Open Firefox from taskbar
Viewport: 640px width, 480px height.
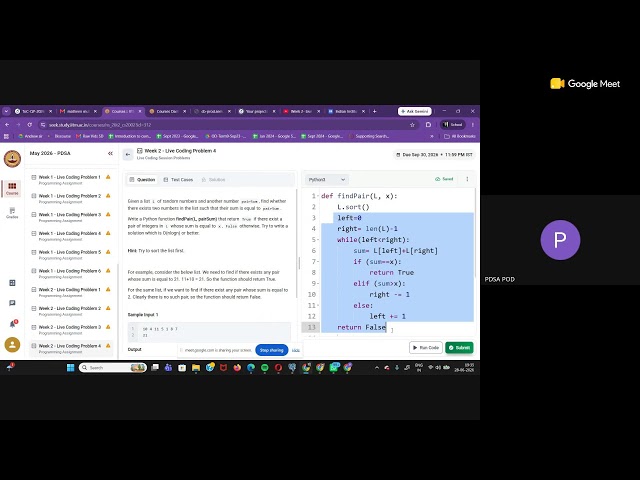tap(237, 368)
